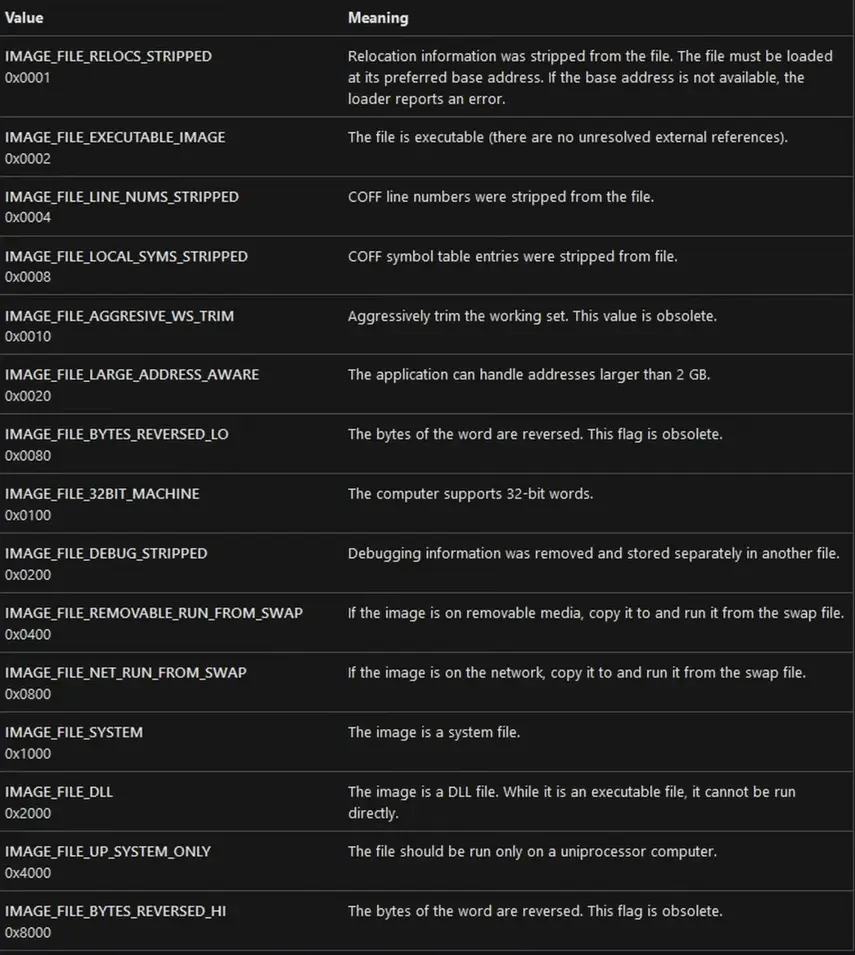855x955 pixels.
Task: Click the IMAGE_FILE_DEBUG_STRIPPED flag name
Action: [x=106, y=554]
